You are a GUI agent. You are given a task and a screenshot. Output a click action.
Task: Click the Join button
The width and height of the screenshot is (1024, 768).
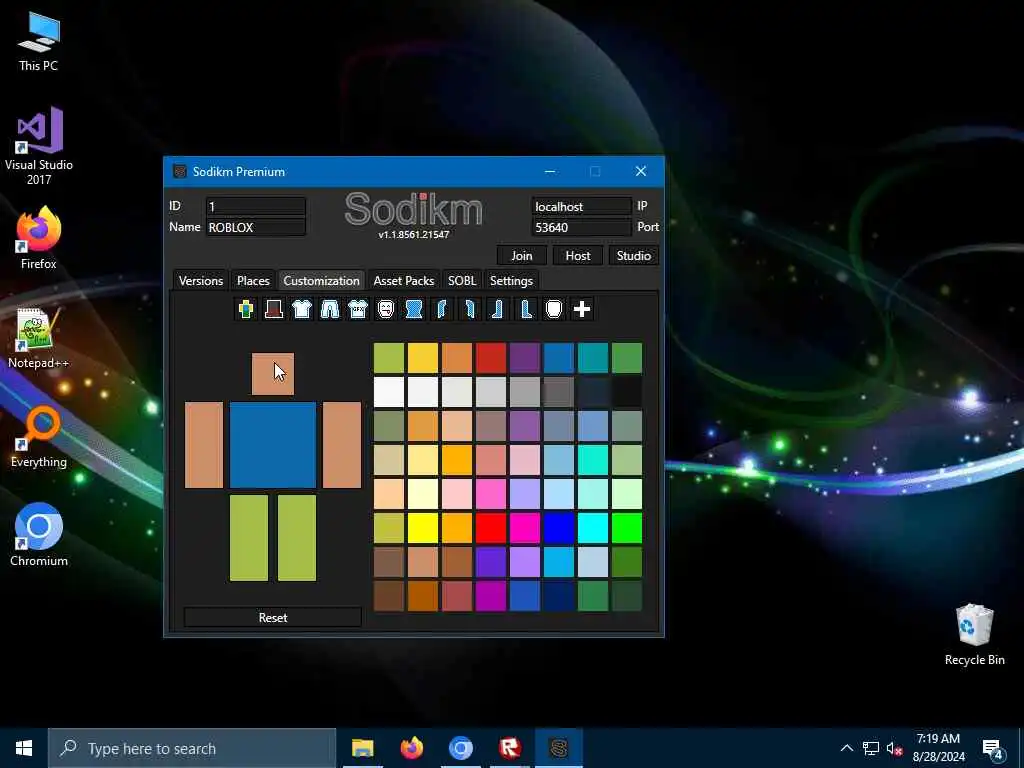click(521, 255)
